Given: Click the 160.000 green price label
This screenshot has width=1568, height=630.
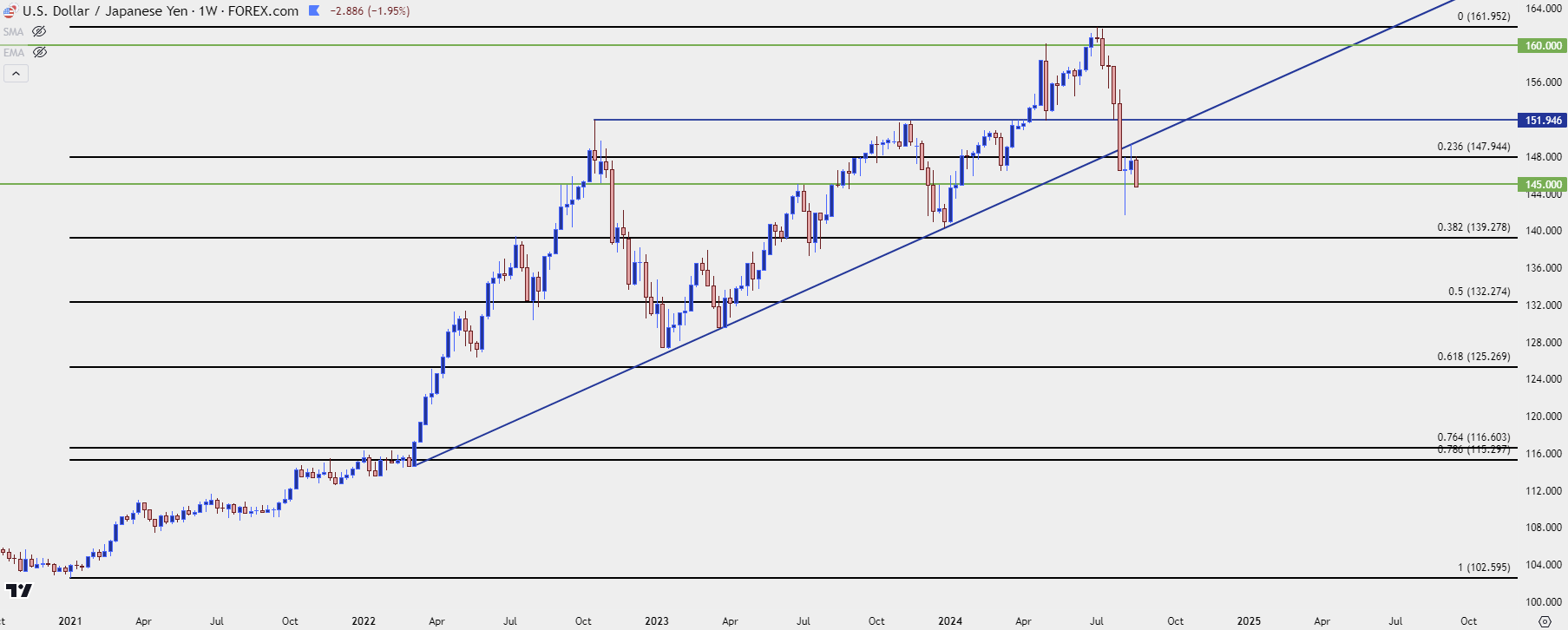Looking at the screenshot, I should (x=1543, y=46).
